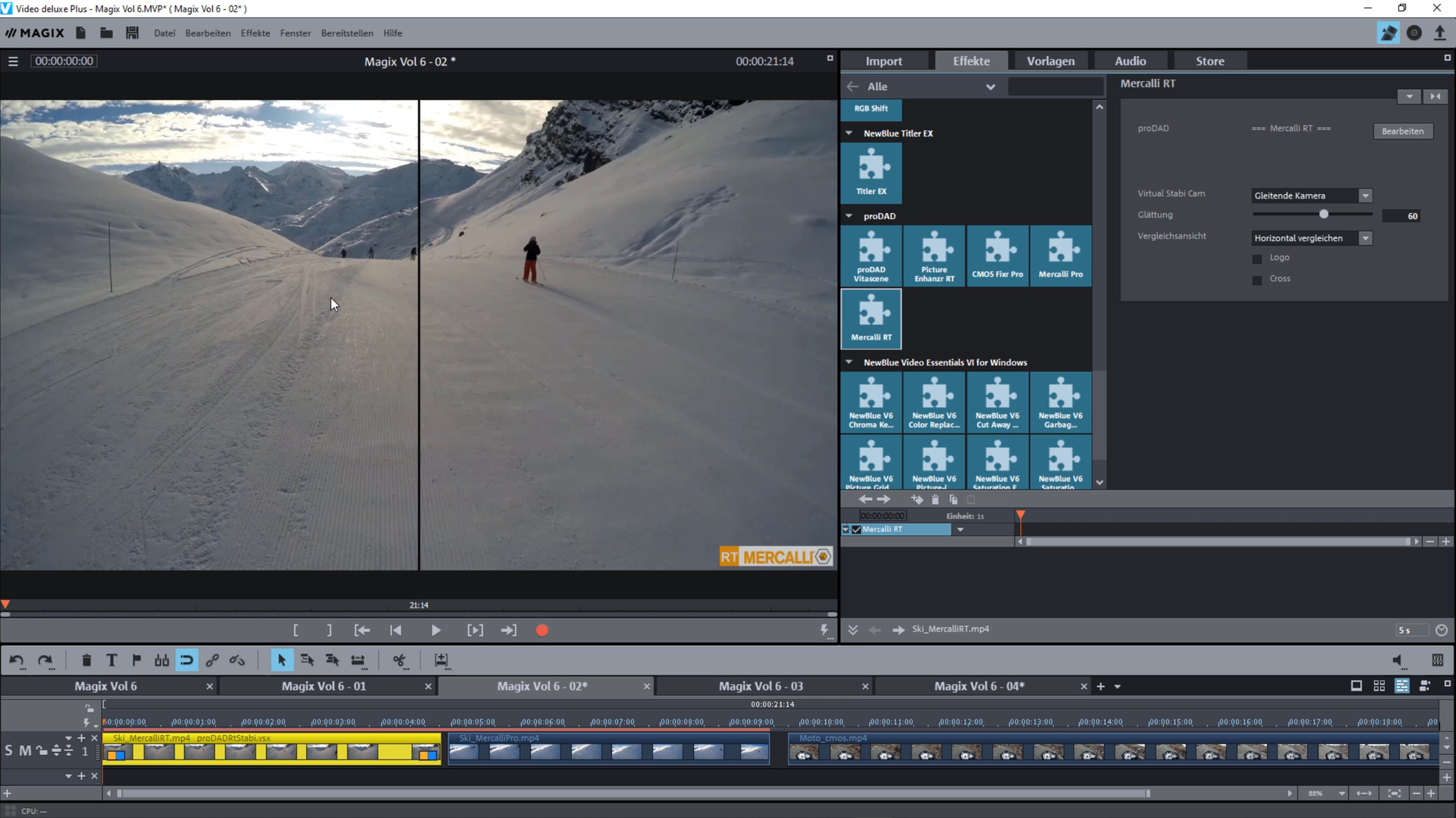Viewport: 1456px width, 818px height.
Task: Select the Ski_MercalliPro.mp4 clip
Action: click(609, 748)
